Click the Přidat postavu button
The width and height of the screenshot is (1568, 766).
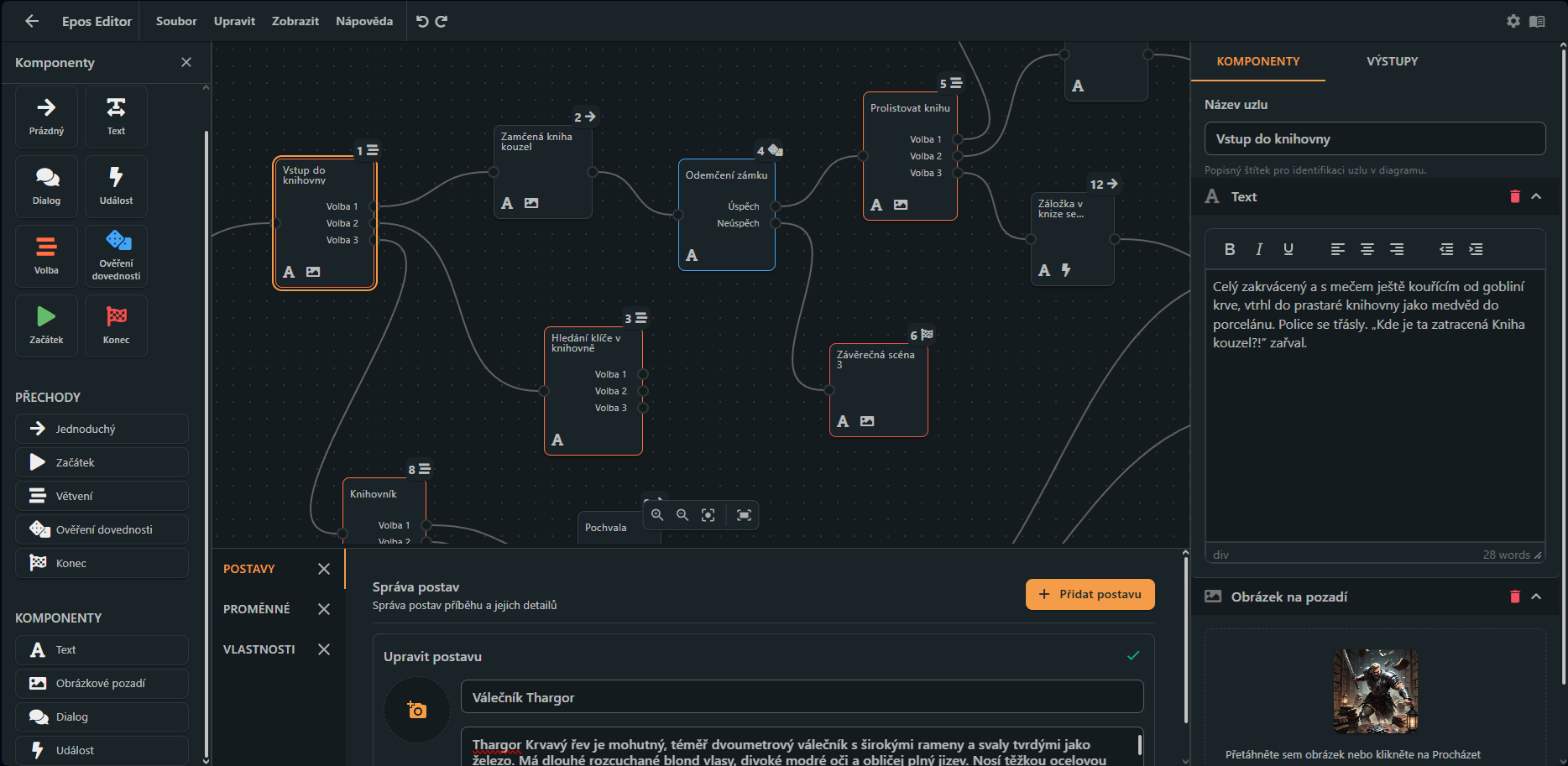(x=1090, y=594)
